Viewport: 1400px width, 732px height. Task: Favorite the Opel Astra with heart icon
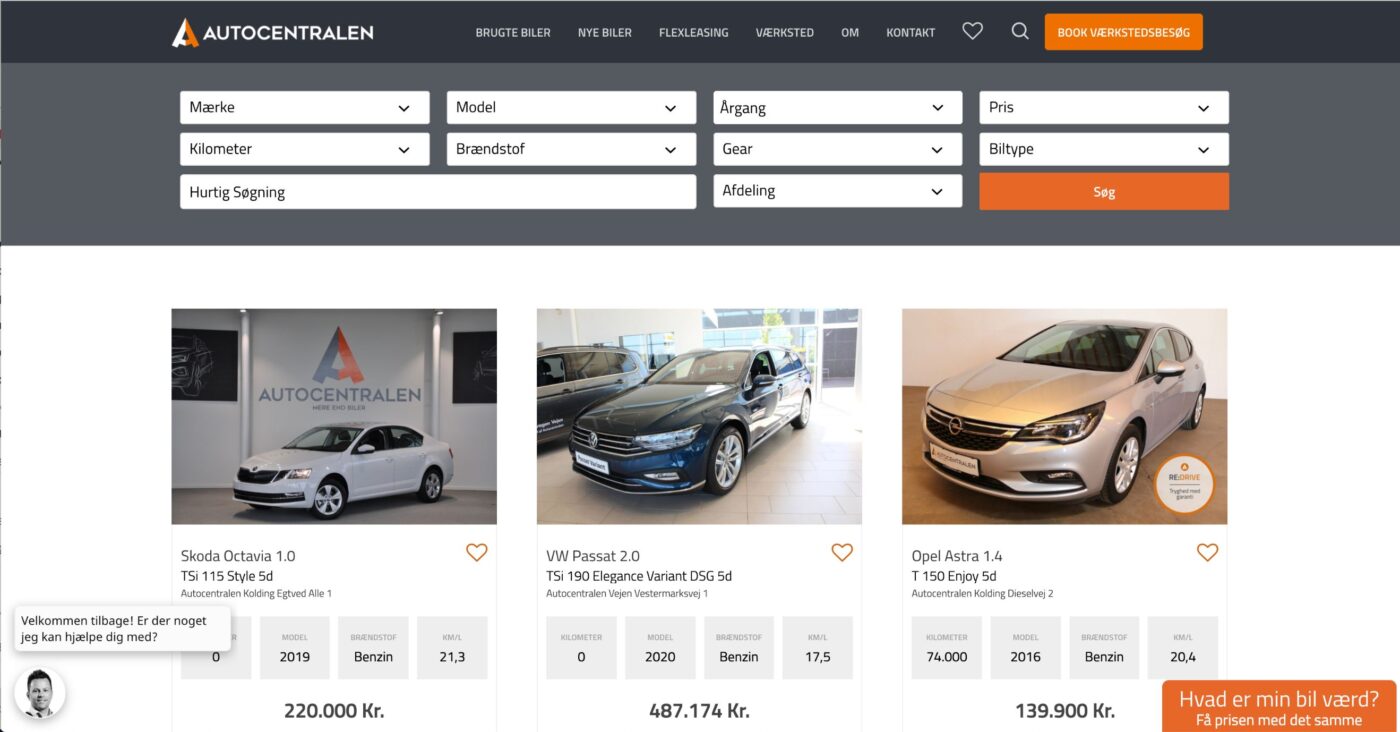click(x=1207, y=552)
